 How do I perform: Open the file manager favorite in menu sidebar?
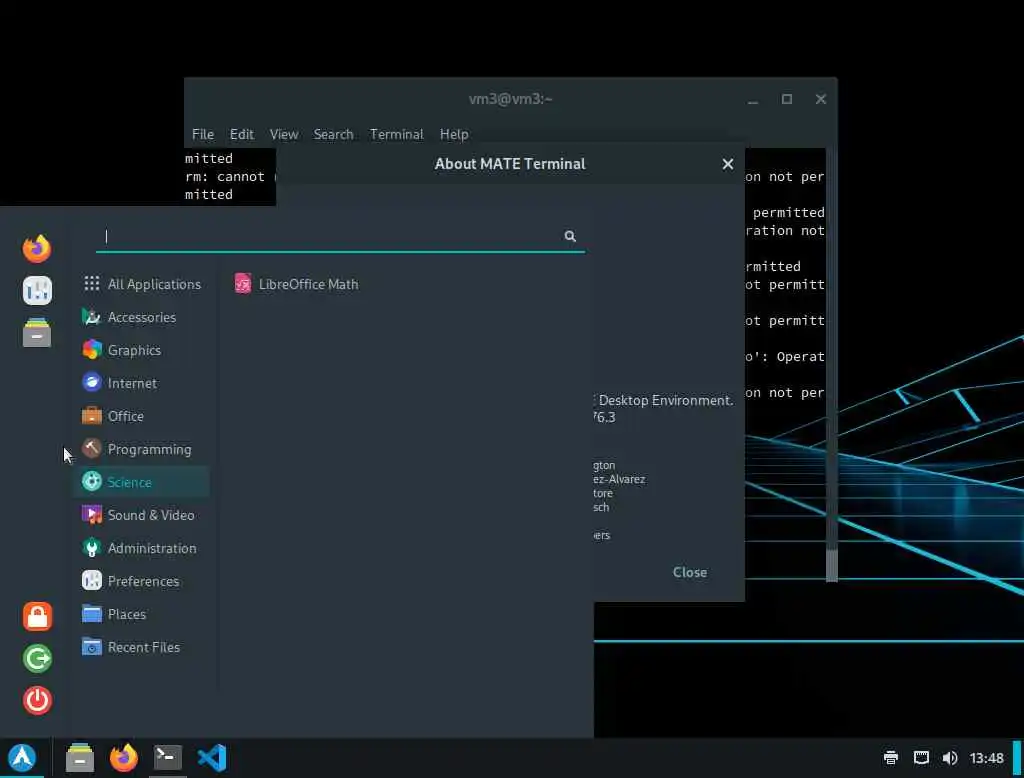(x=37, y=332)
